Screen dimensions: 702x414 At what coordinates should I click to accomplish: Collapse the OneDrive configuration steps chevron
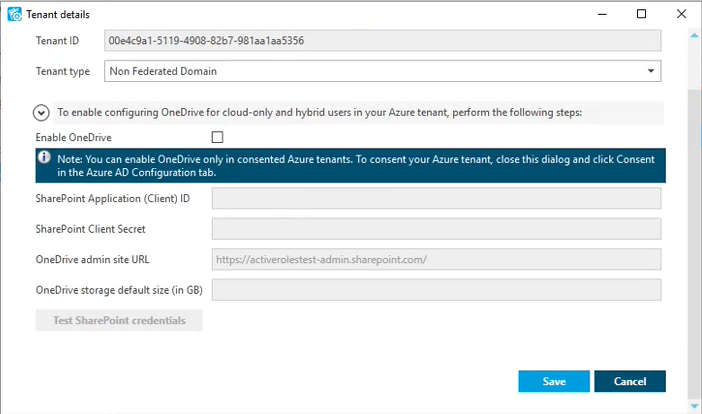tap(41, 113)
